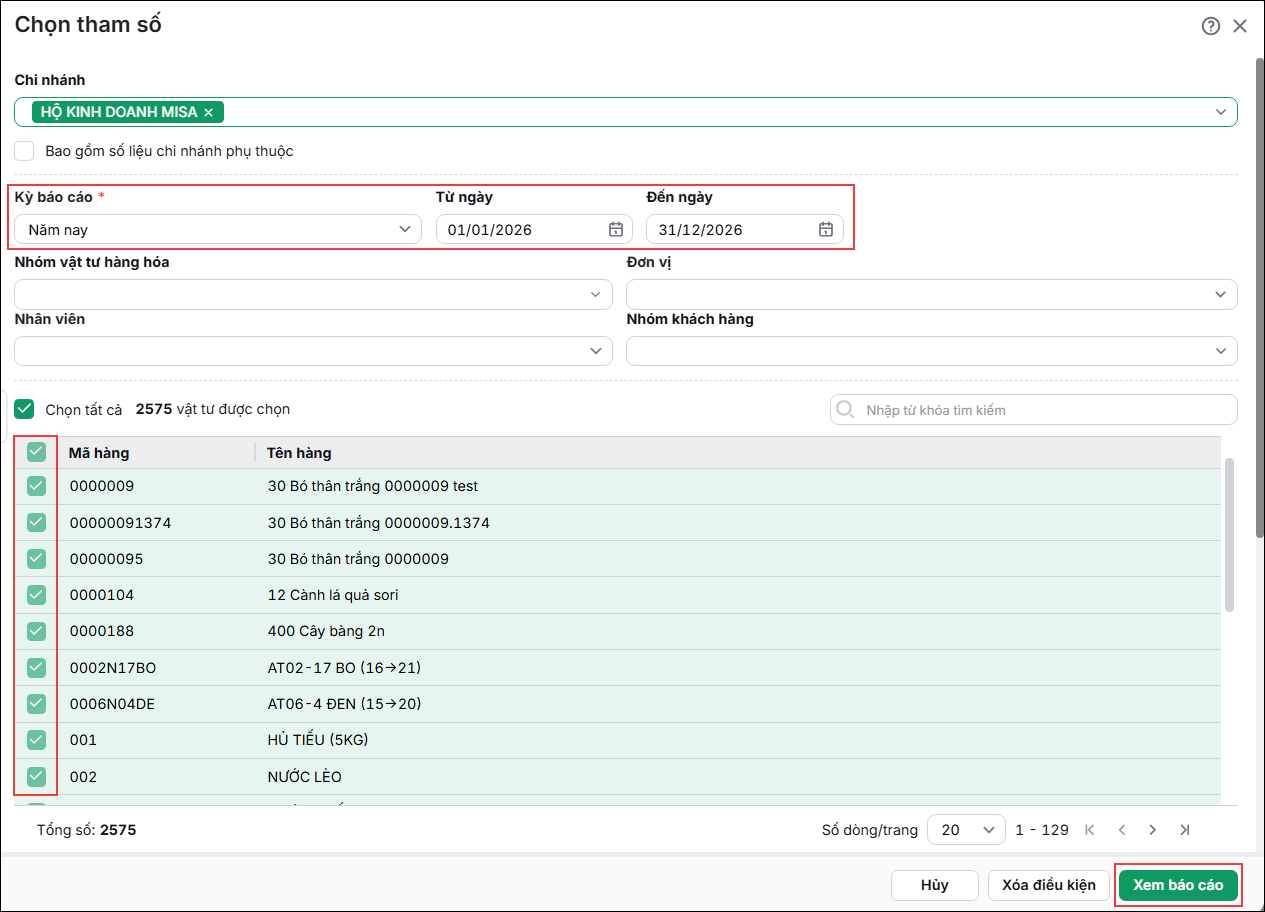This screenshot has width=1265, height=912.
Task: Open the Nhóm khách hàng dropdown
Action: pyautogui.click(x=932, y=351)
